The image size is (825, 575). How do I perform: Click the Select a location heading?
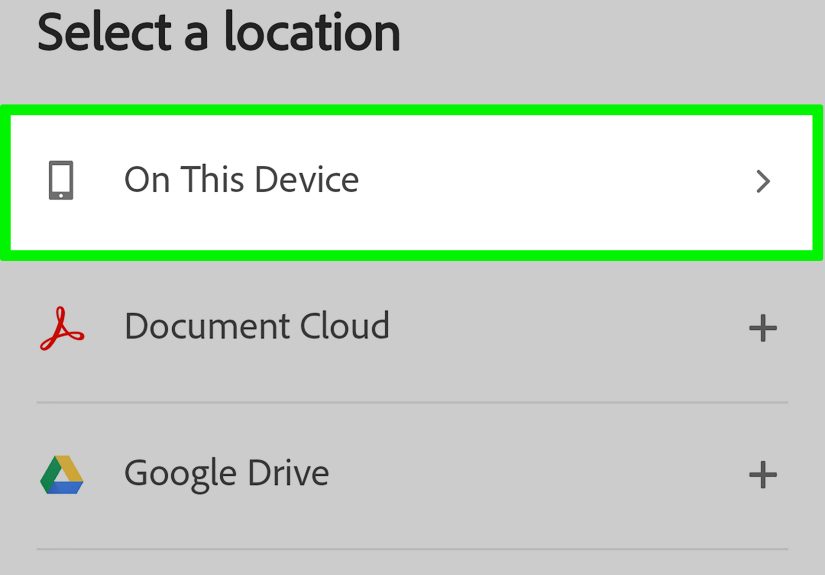[x=219, y=32]
